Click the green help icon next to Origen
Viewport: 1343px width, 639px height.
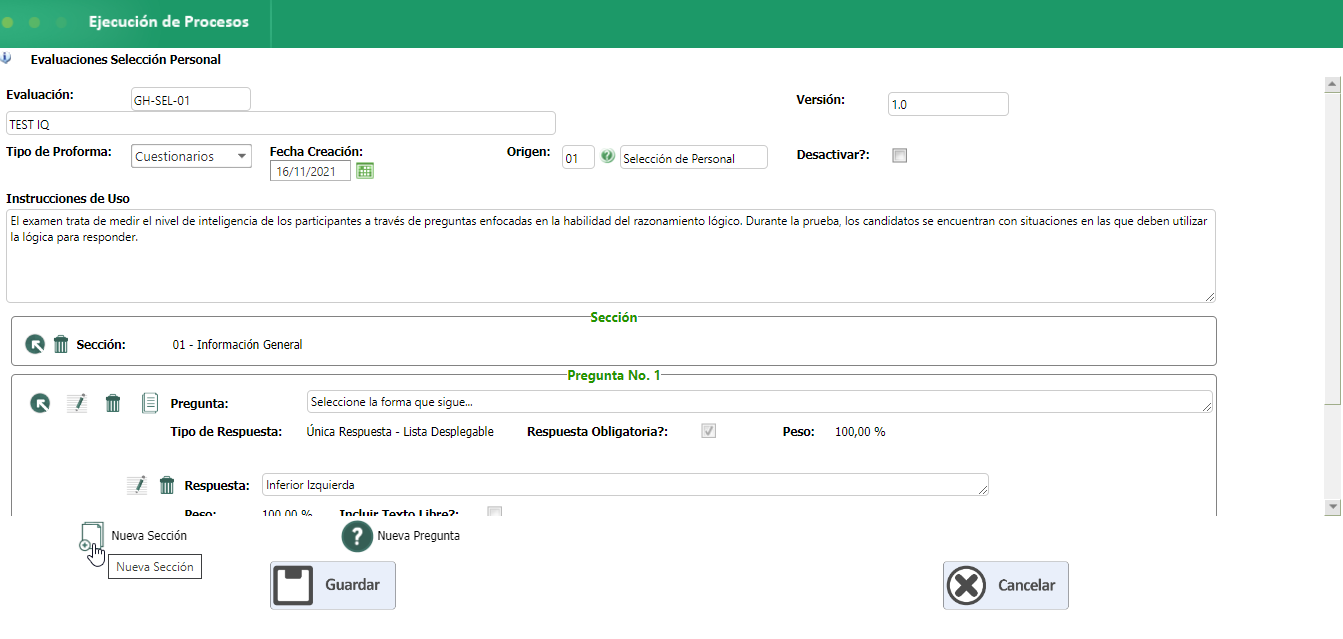pyautogui.click(x=608, y=157)
